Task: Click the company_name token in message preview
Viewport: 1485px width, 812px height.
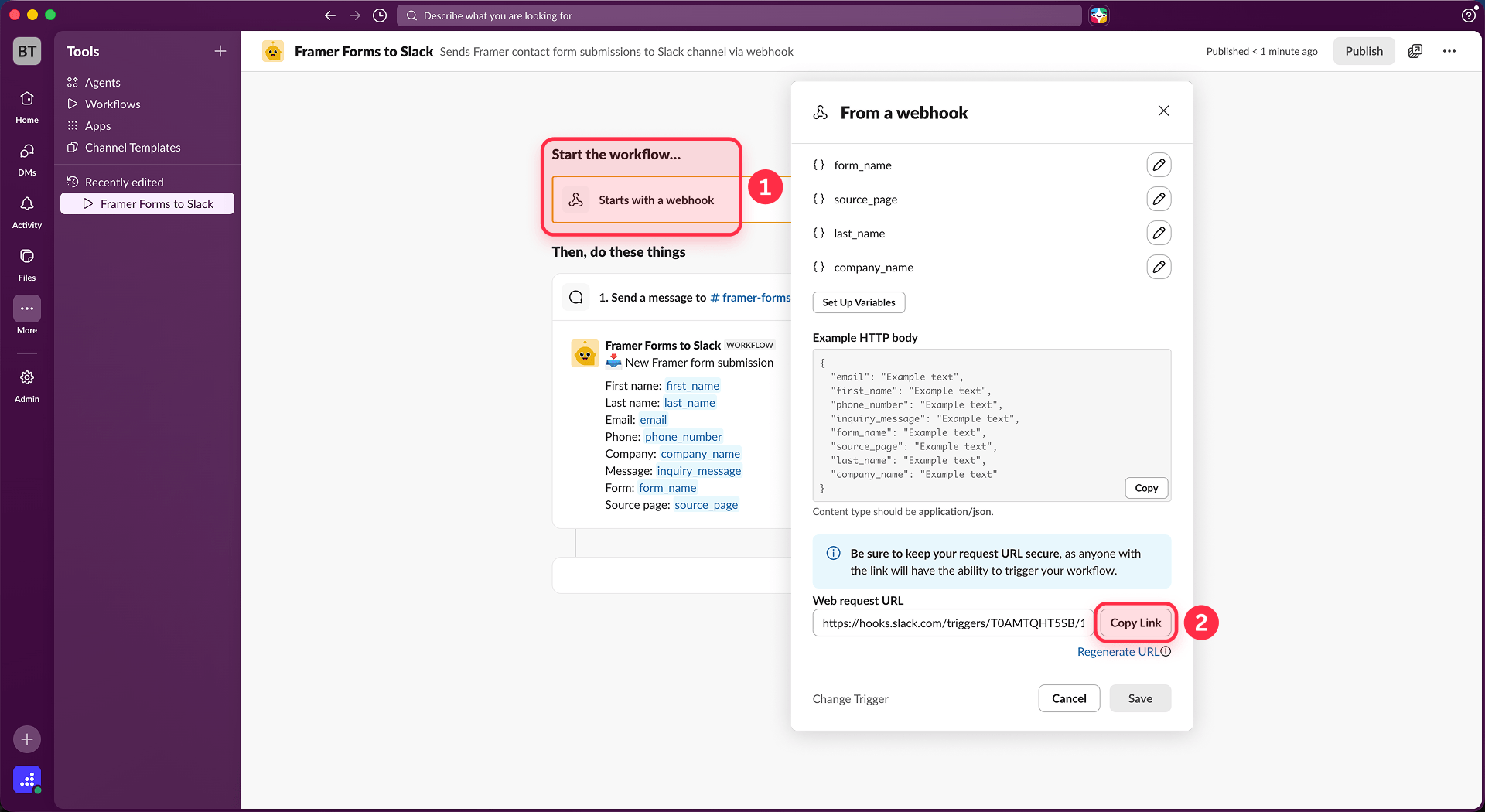Action: coord(700,454)
